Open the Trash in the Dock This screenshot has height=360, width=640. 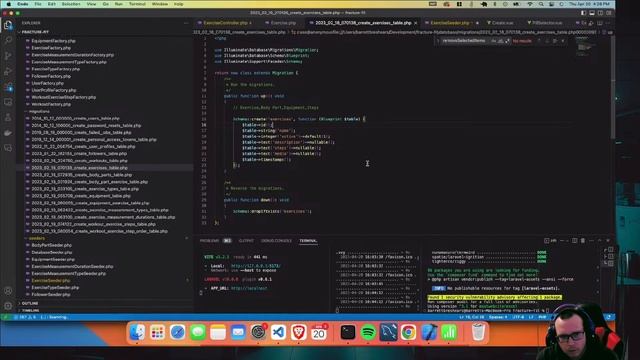pyautogui.click(x=478, y=332)
